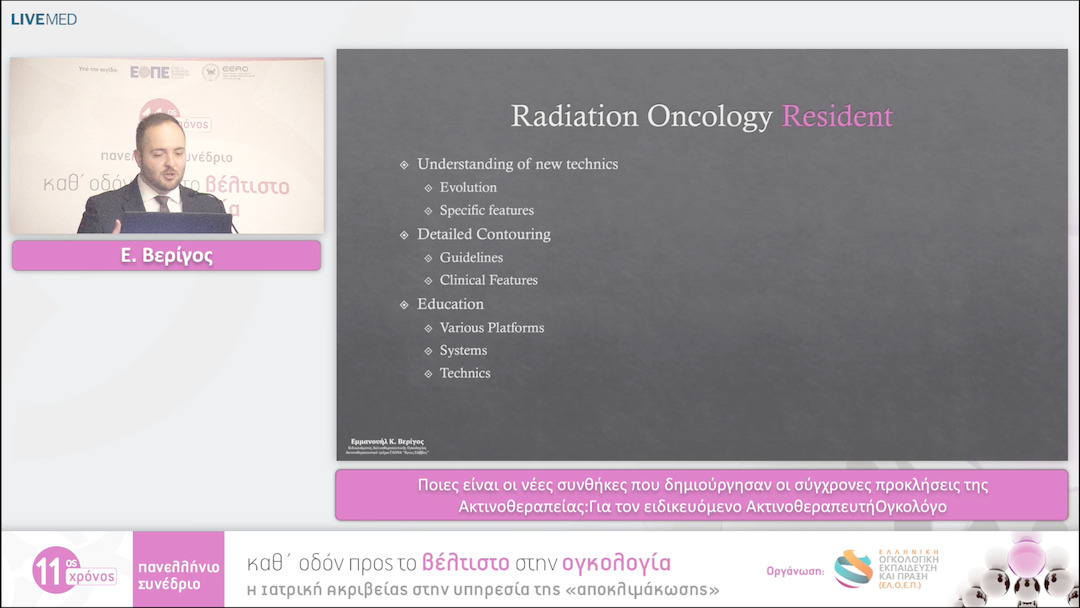Select the Guidelines sub-bullet

click(x=471, y=257)
